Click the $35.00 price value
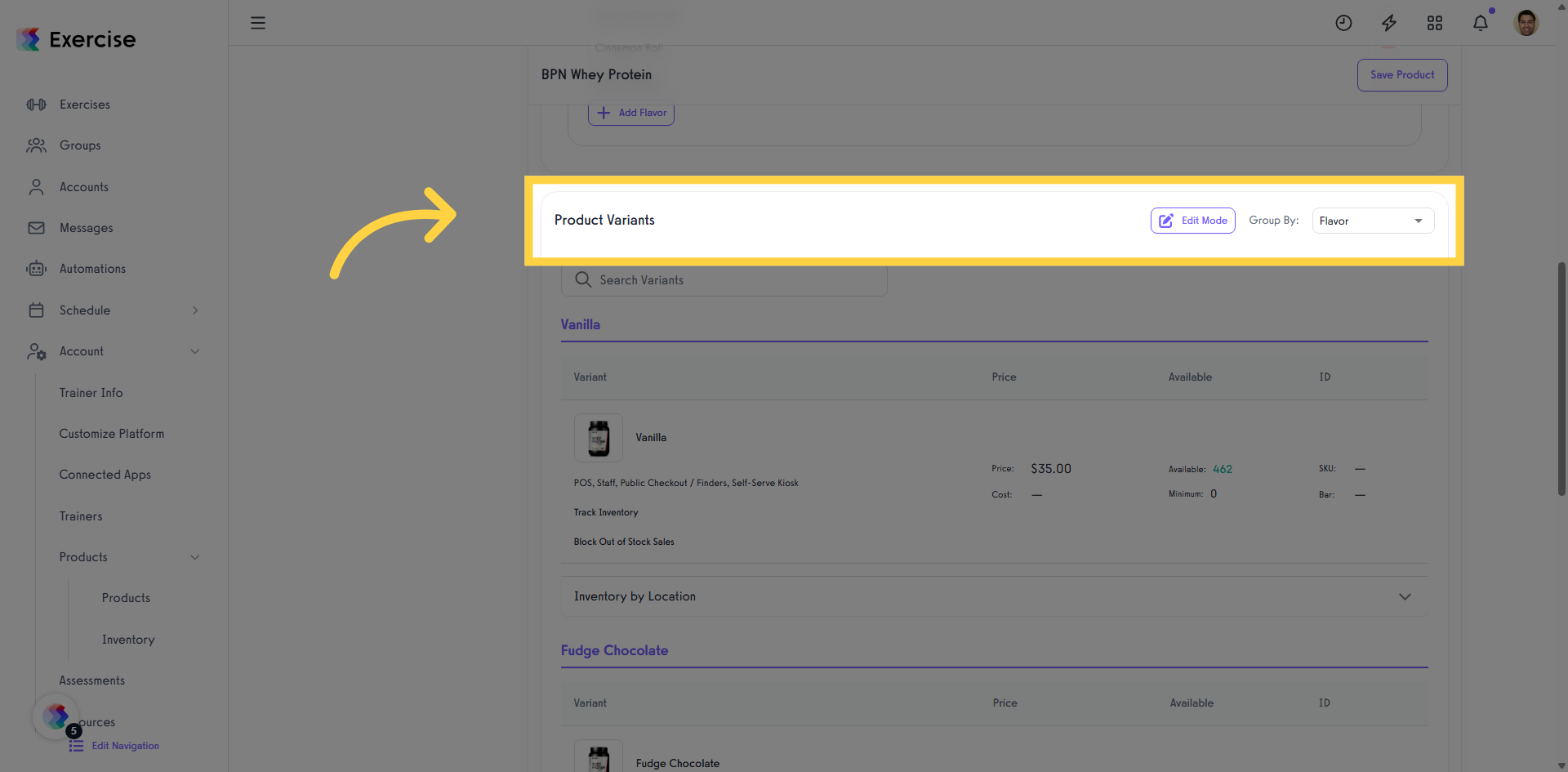 (x=1051, y=469)
